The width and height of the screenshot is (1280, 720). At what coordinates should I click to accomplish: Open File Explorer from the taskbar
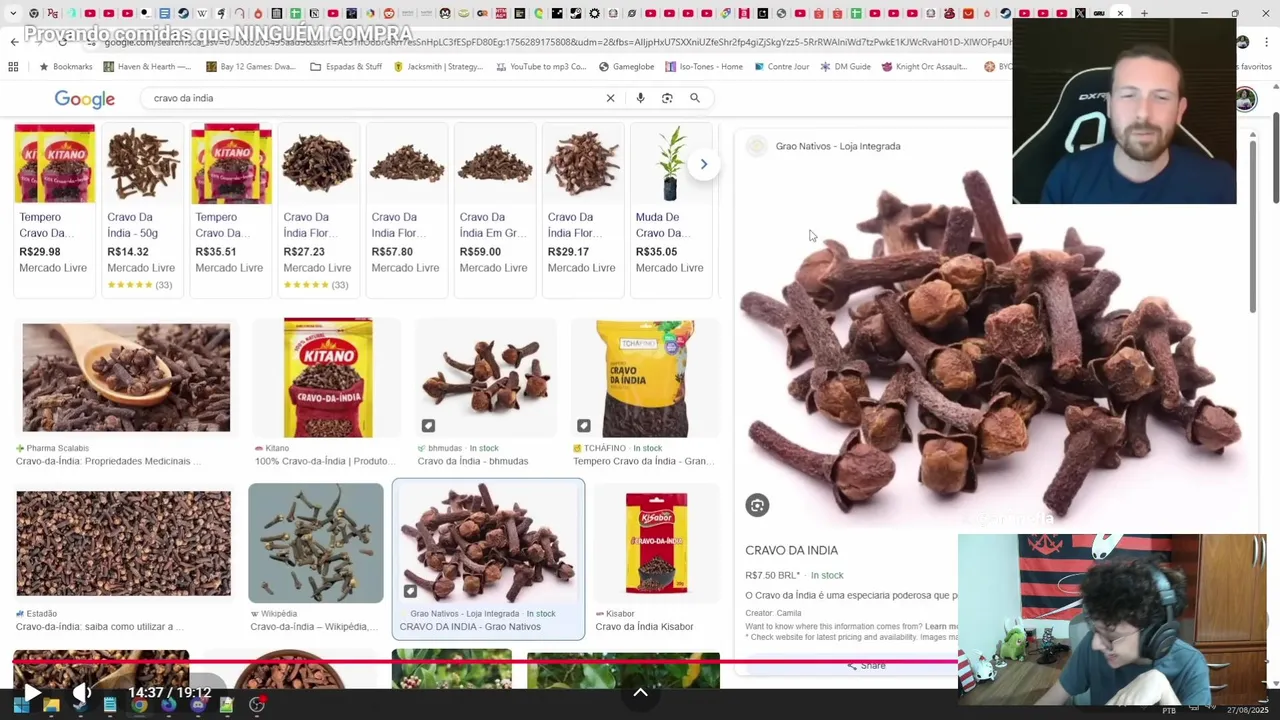pyautogui.click(x=51, y=706)
